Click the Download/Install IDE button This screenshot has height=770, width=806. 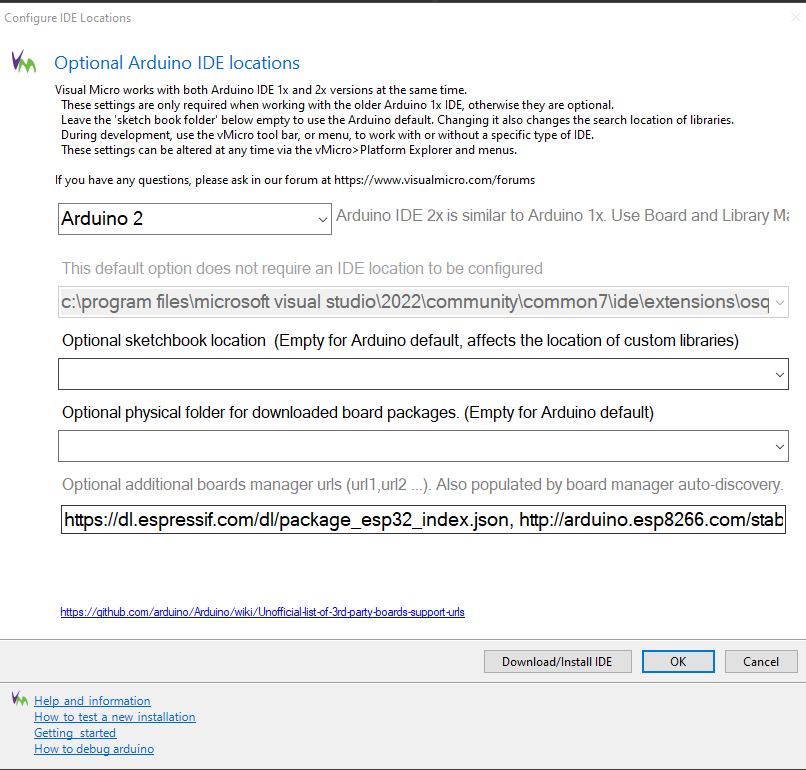557,662
